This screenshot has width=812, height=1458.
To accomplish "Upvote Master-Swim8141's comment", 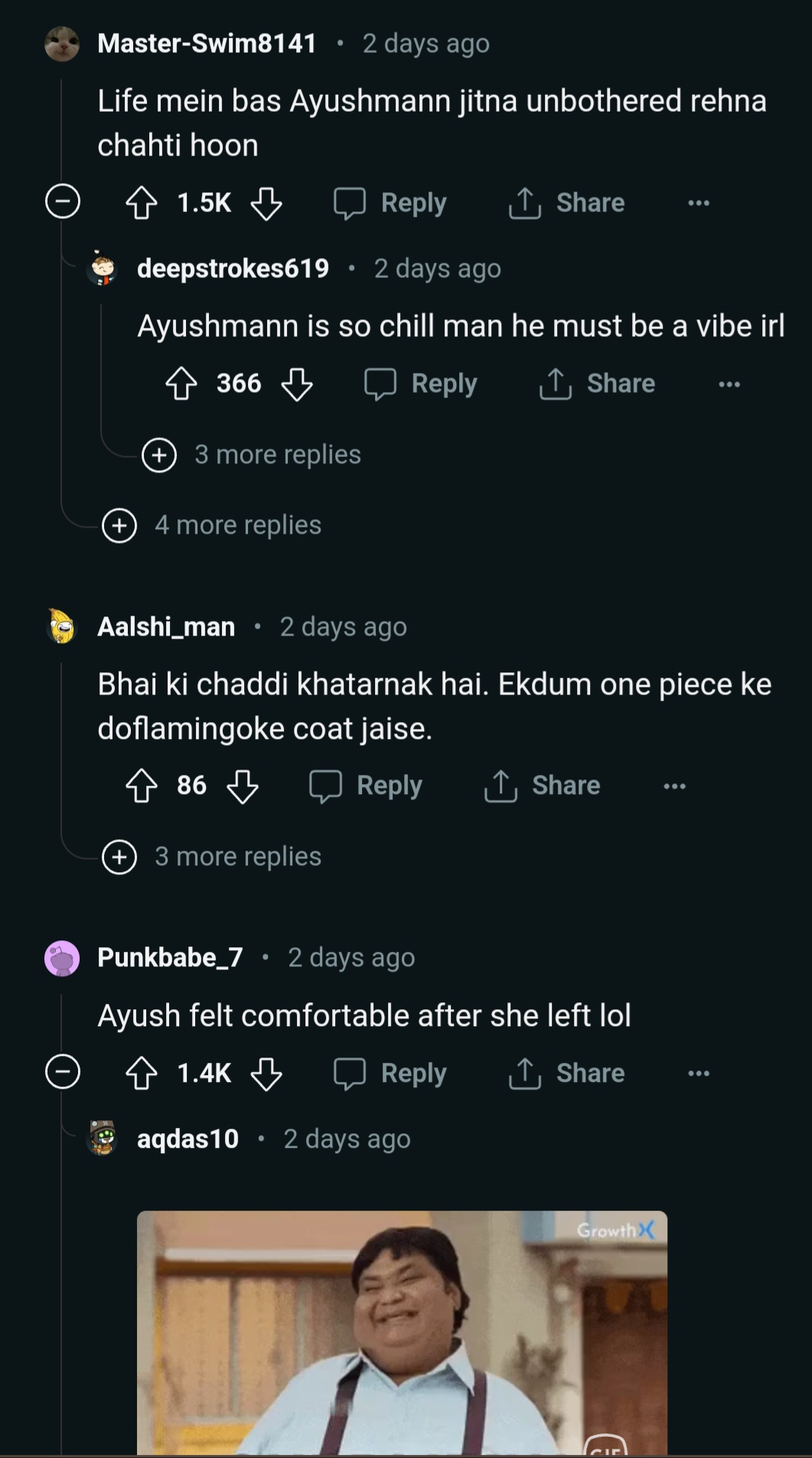I will point(142,204).
